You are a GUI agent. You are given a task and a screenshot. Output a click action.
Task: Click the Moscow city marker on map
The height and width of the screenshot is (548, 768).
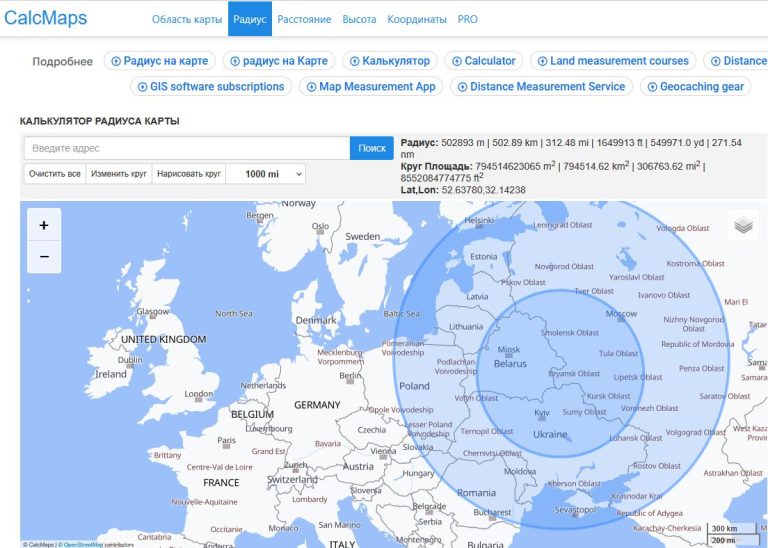click(621, 319)
